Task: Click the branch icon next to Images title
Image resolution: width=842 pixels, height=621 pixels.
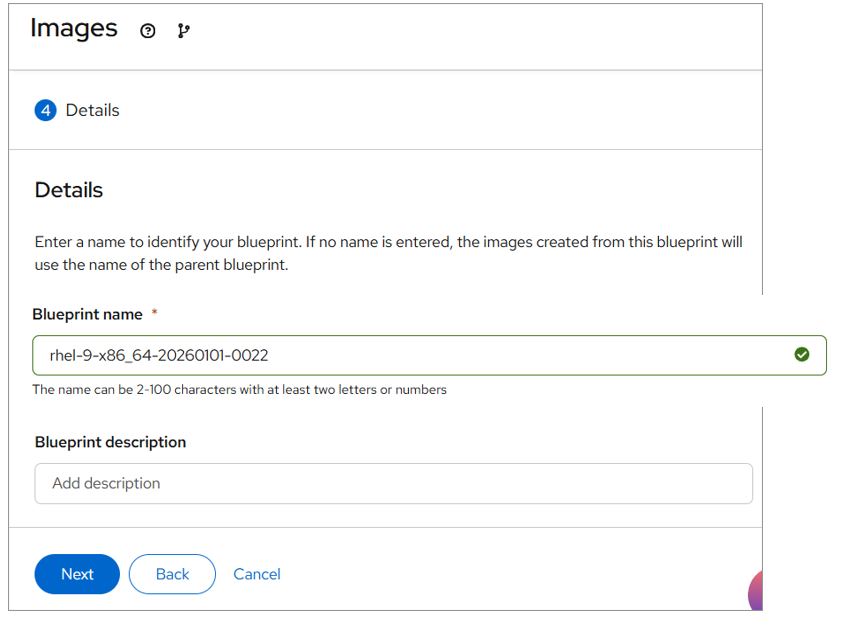Action: (x=183, y=31)
